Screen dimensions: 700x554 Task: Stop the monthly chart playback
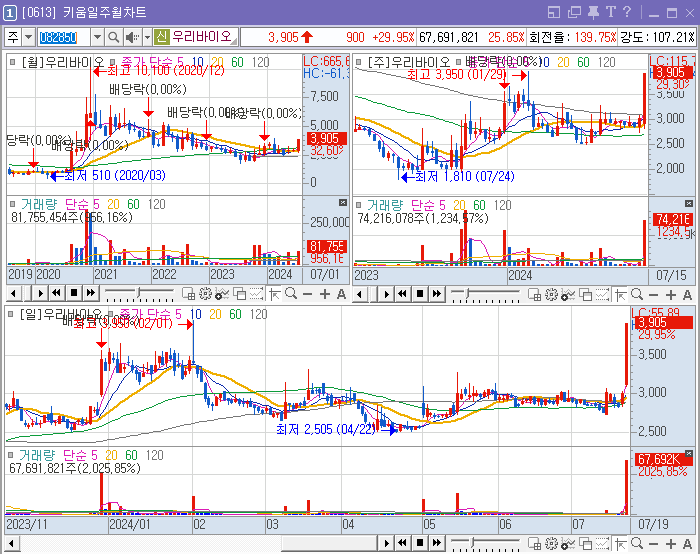tap(74, 293)
